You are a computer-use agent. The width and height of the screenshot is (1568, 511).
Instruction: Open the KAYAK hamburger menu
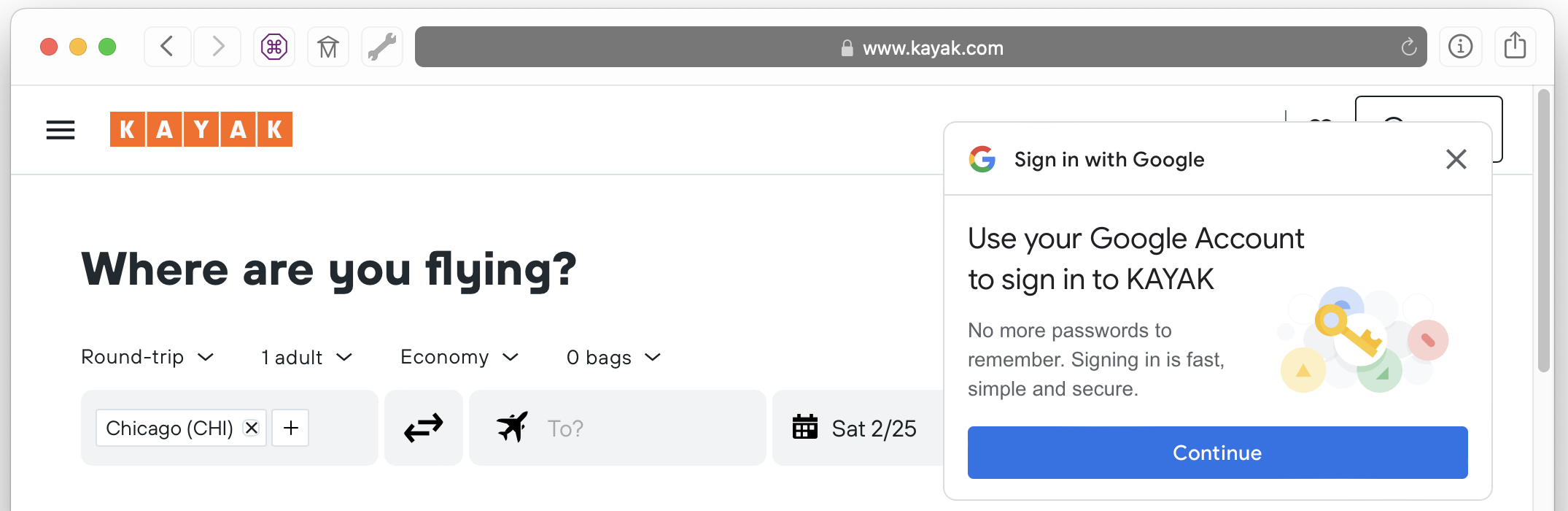(61, 130)
